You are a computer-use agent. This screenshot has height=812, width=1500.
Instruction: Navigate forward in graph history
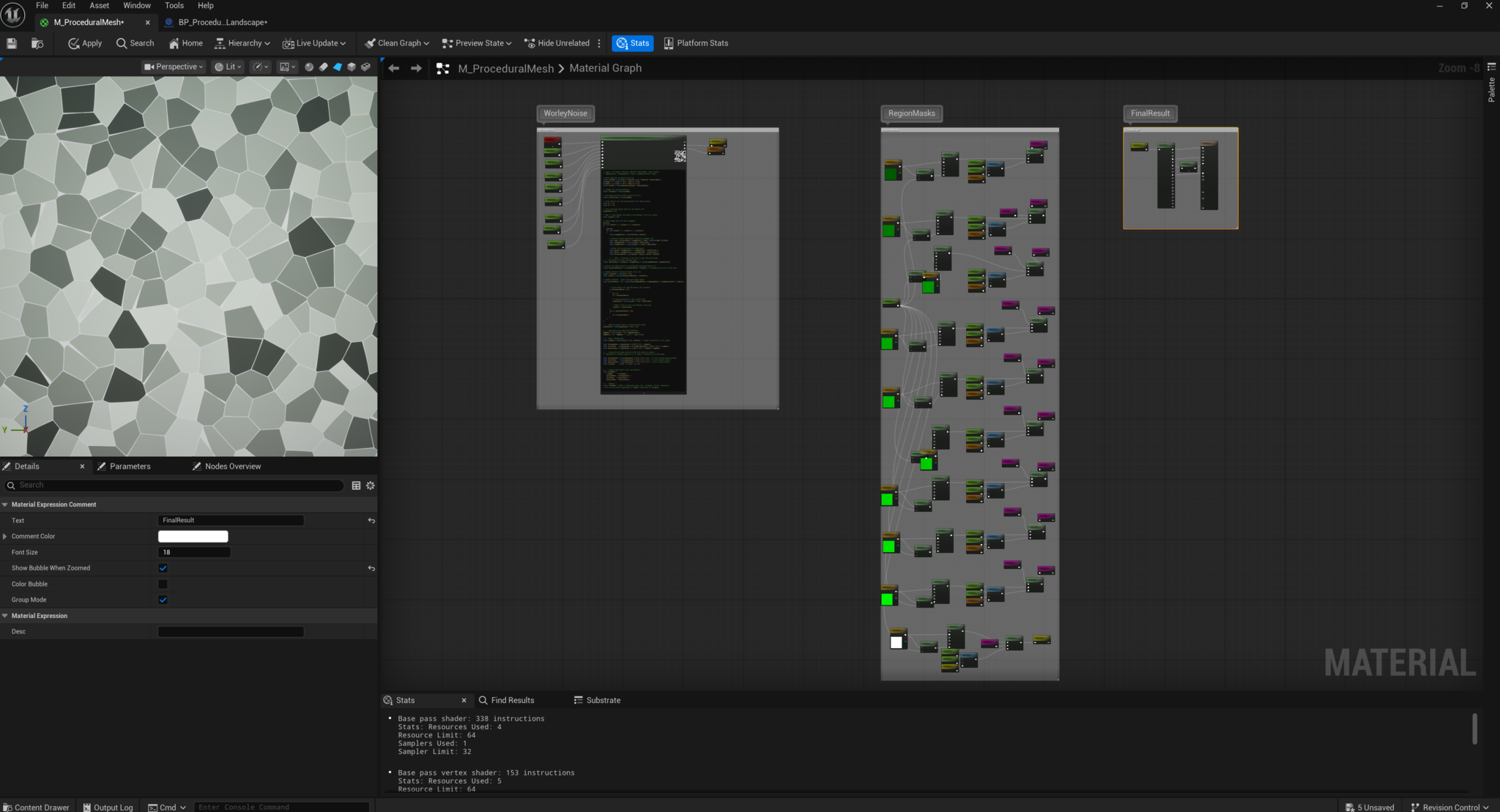point(416,68)
